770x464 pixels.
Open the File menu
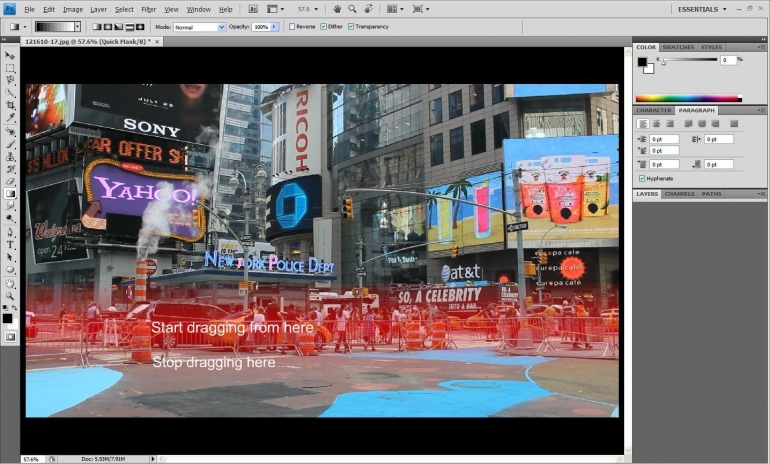pyautogui.click(x=29, y=9)
